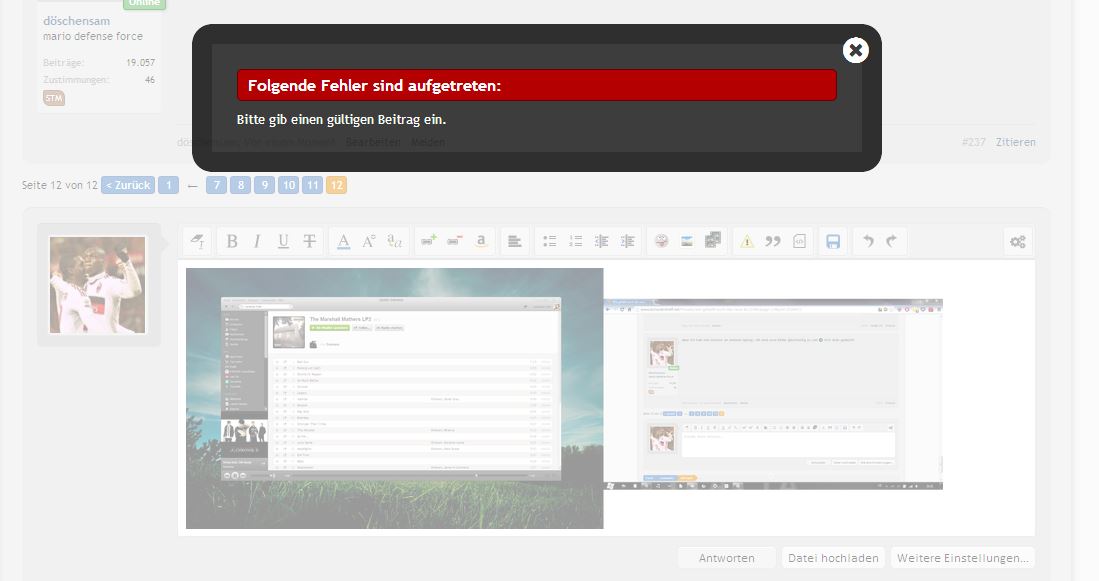Image resolution: width=1099 pixels, height=581 pixels.
Task: Open editor settings gears icon
Action: (x=1018, y=242)
